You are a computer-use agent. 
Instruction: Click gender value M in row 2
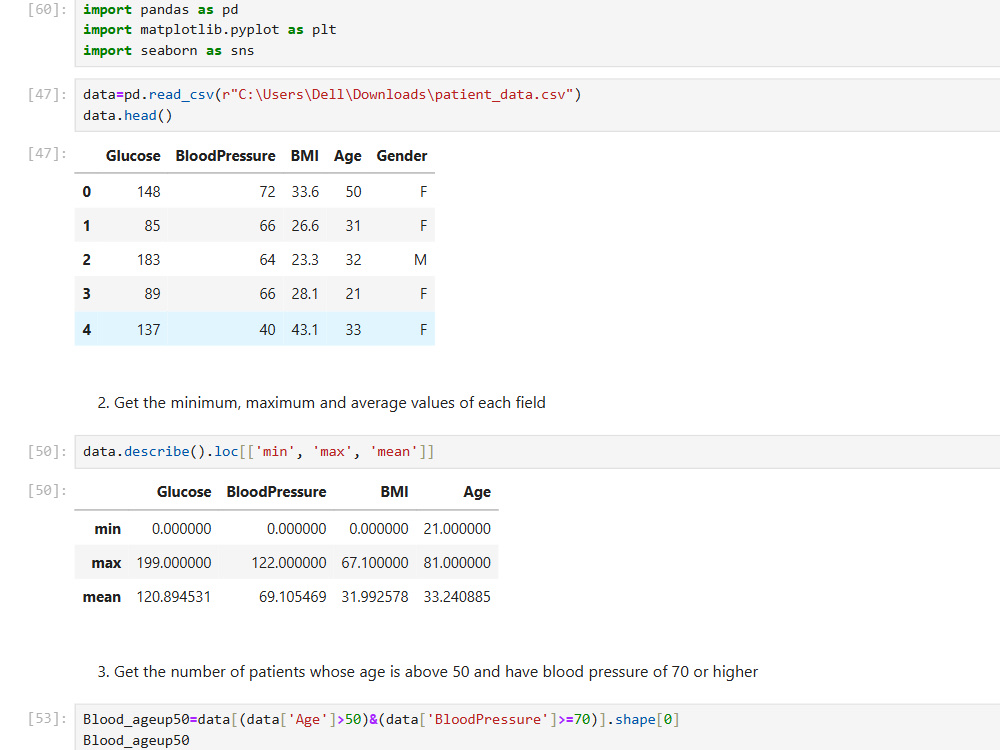coord(420,260)
